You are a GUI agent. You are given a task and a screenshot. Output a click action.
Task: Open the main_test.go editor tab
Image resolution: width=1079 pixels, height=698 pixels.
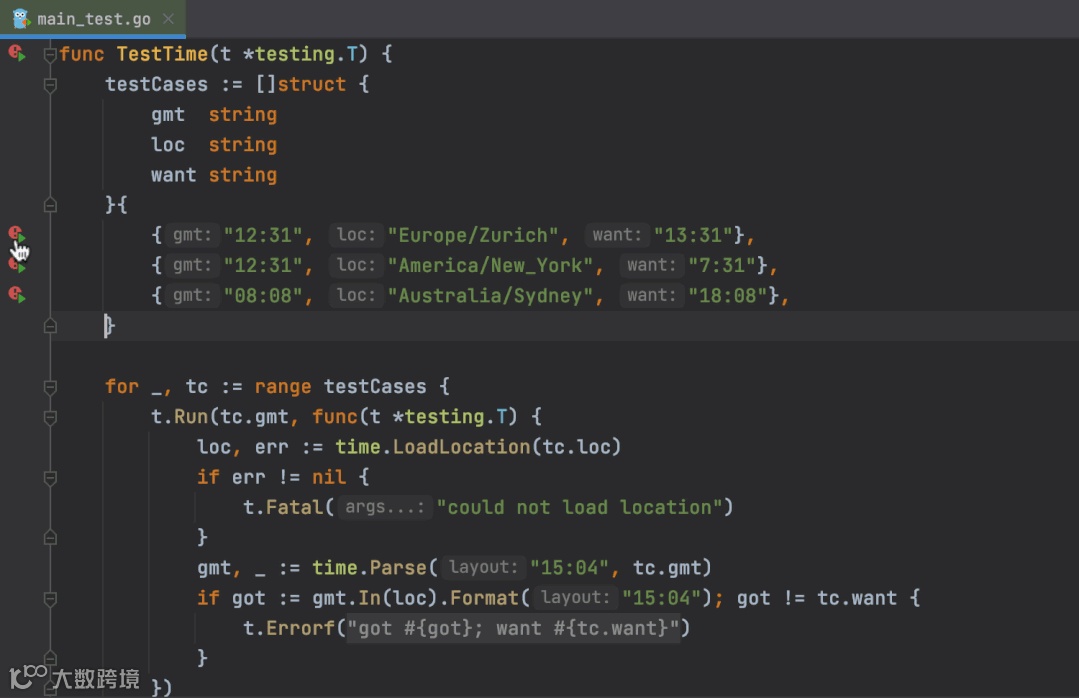93,19
